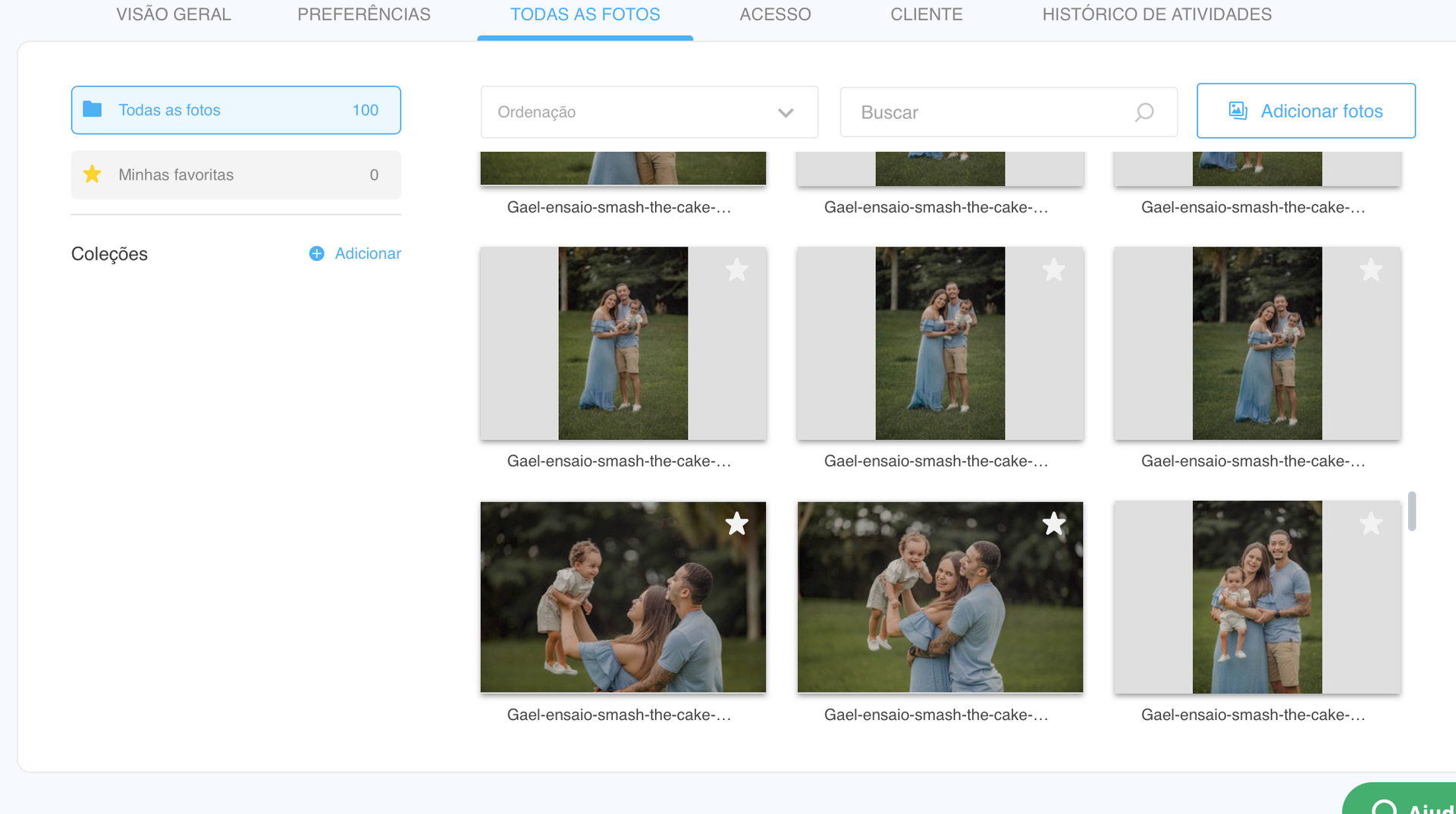This screenshot has height=814, width=1456.
Task: Switch to the Preferências tab
Action: point(364,14)
